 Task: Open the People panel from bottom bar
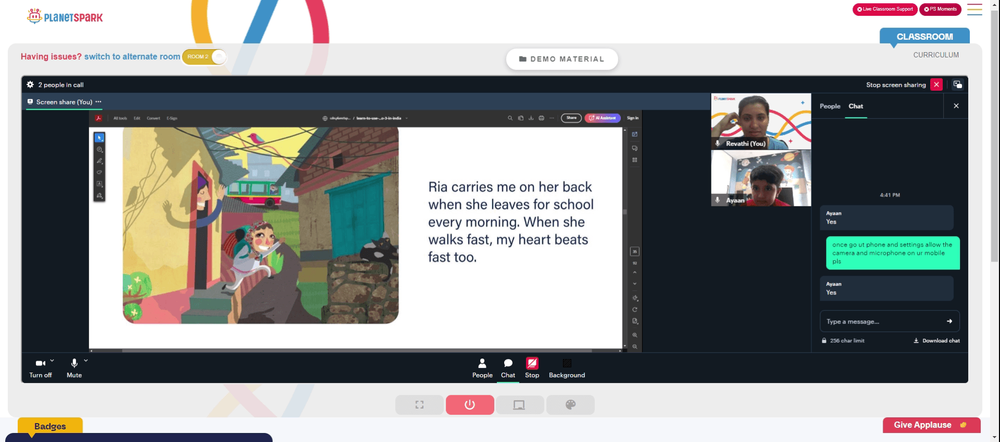click(482, 368)
